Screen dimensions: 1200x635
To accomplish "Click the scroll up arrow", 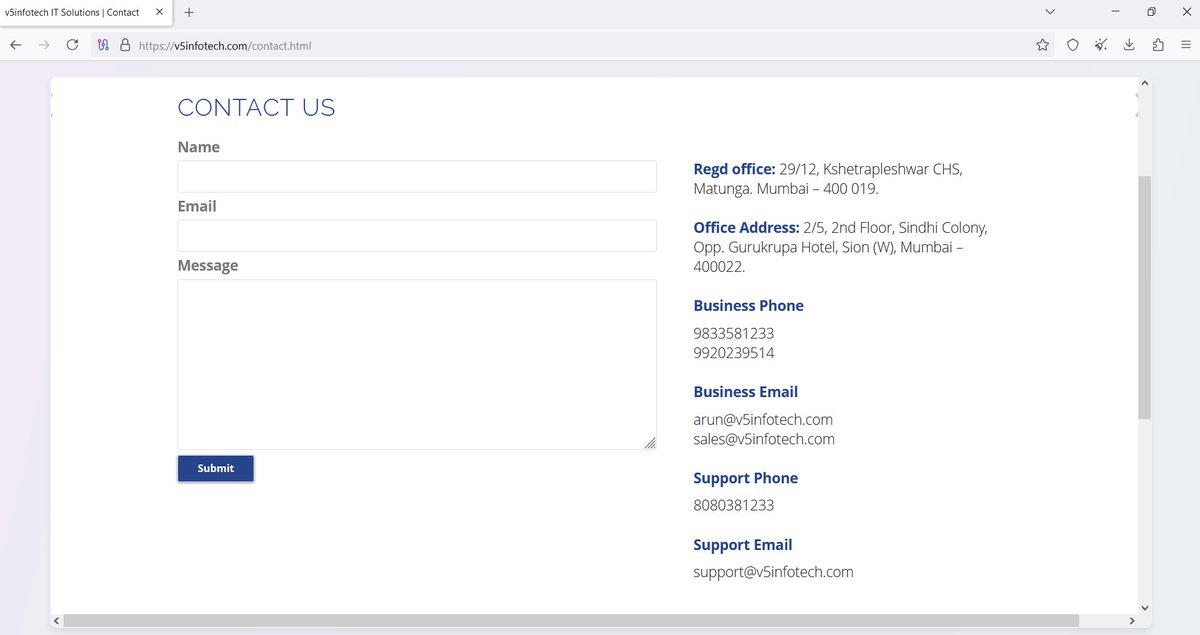I will coord(1144,84).
